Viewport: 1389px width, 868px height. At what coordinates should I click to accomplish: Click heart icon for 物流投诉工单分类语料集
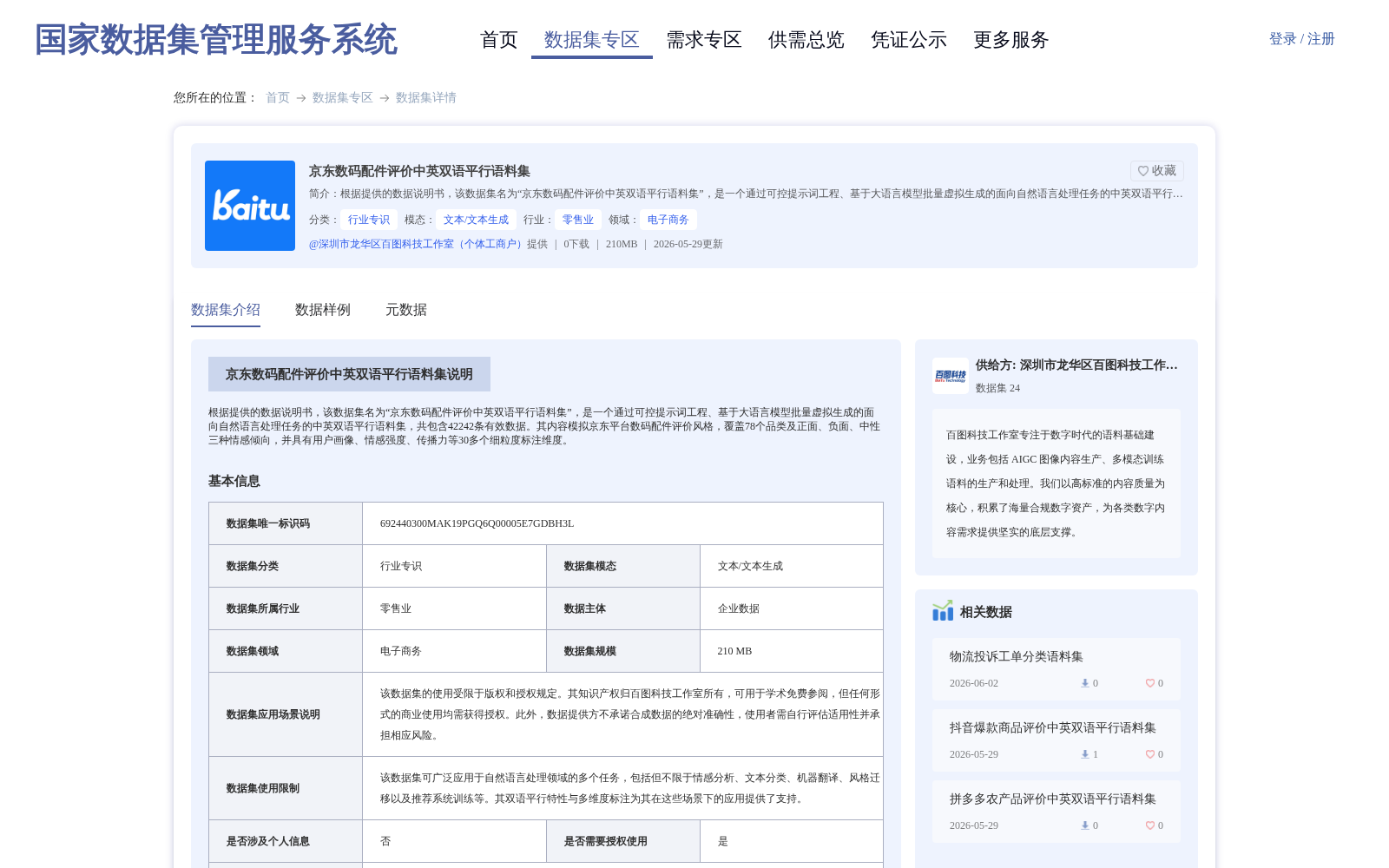pyautogui.click(x=1149, y=683)
